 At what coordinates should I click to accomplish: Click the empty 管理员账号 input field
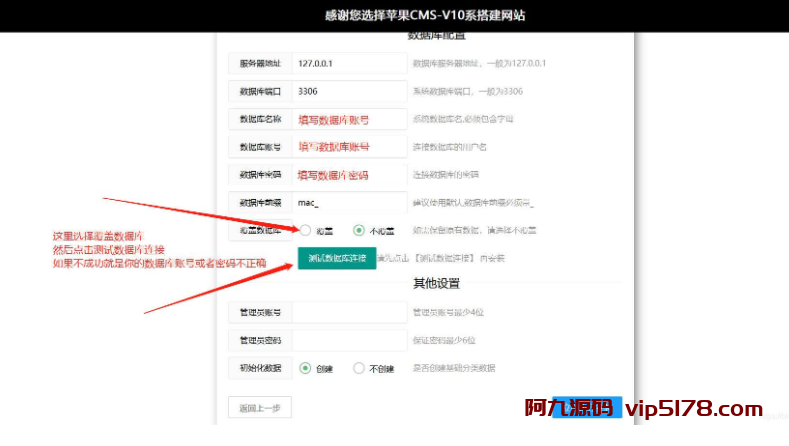pyautogui.click(x=350, y=313)
